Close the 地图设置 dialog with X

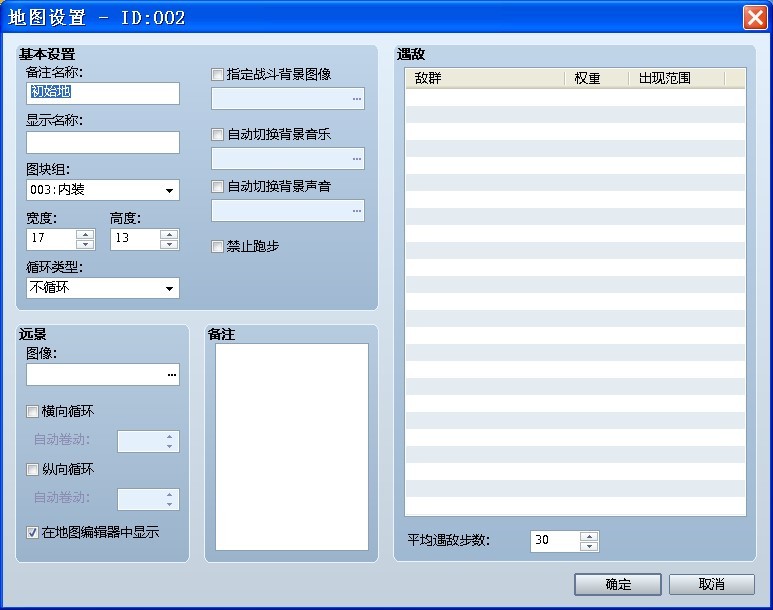pyautogui.click(x=755, y=18)
